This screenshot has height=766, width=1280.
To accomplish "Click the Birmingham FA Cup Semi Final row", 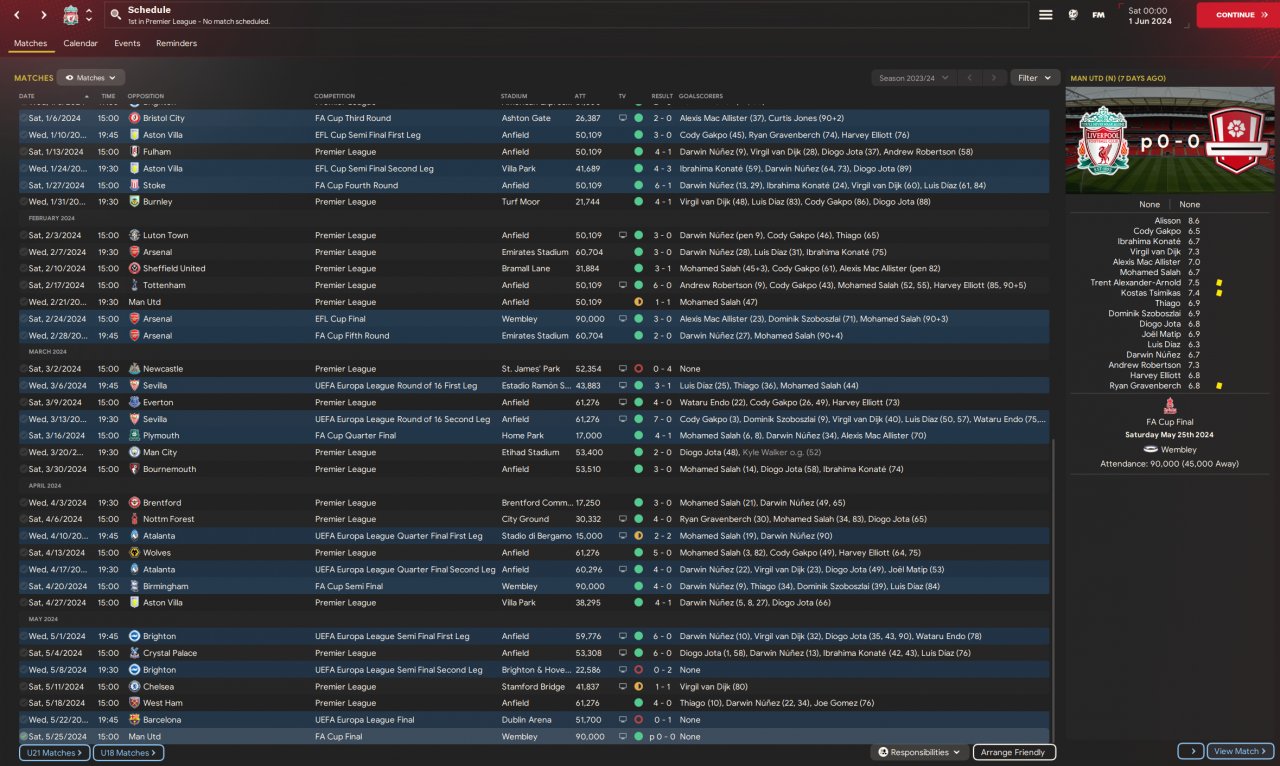I will 534,586.
